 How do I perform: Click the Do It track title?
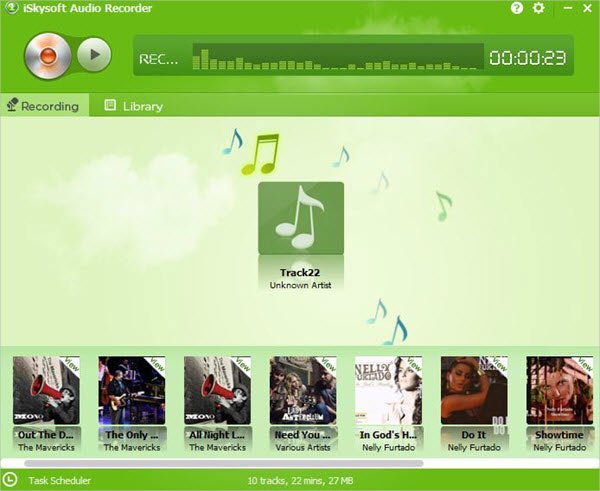474,435
